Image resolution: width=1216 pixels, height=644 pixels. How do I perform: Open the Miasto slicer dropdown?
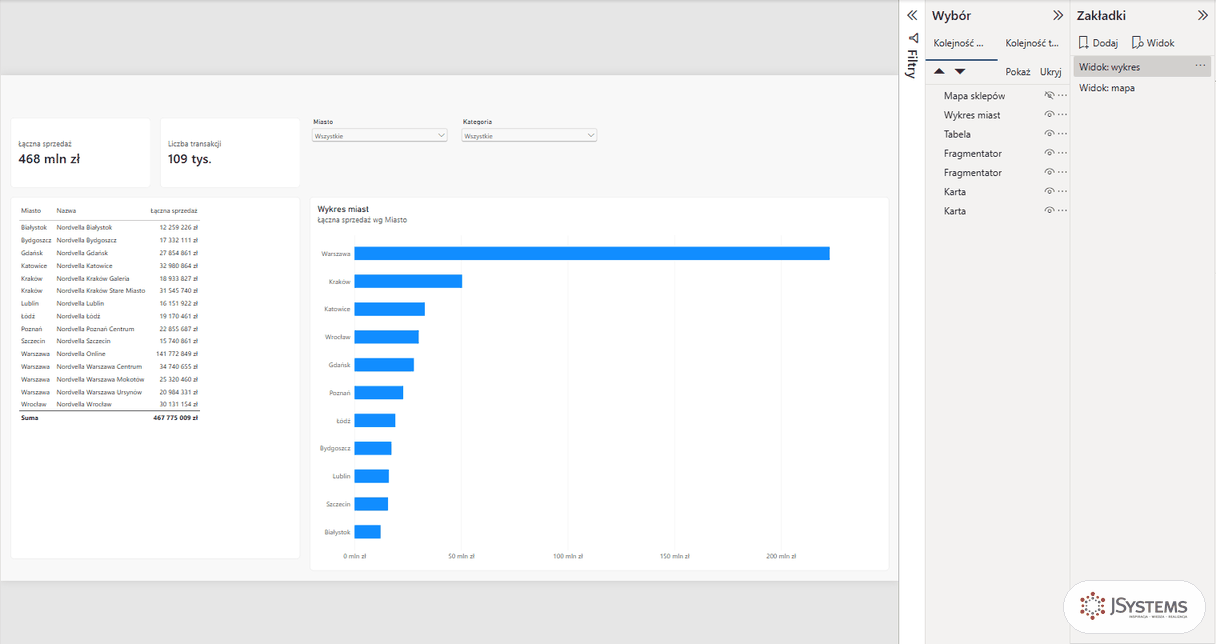point(379,135)
